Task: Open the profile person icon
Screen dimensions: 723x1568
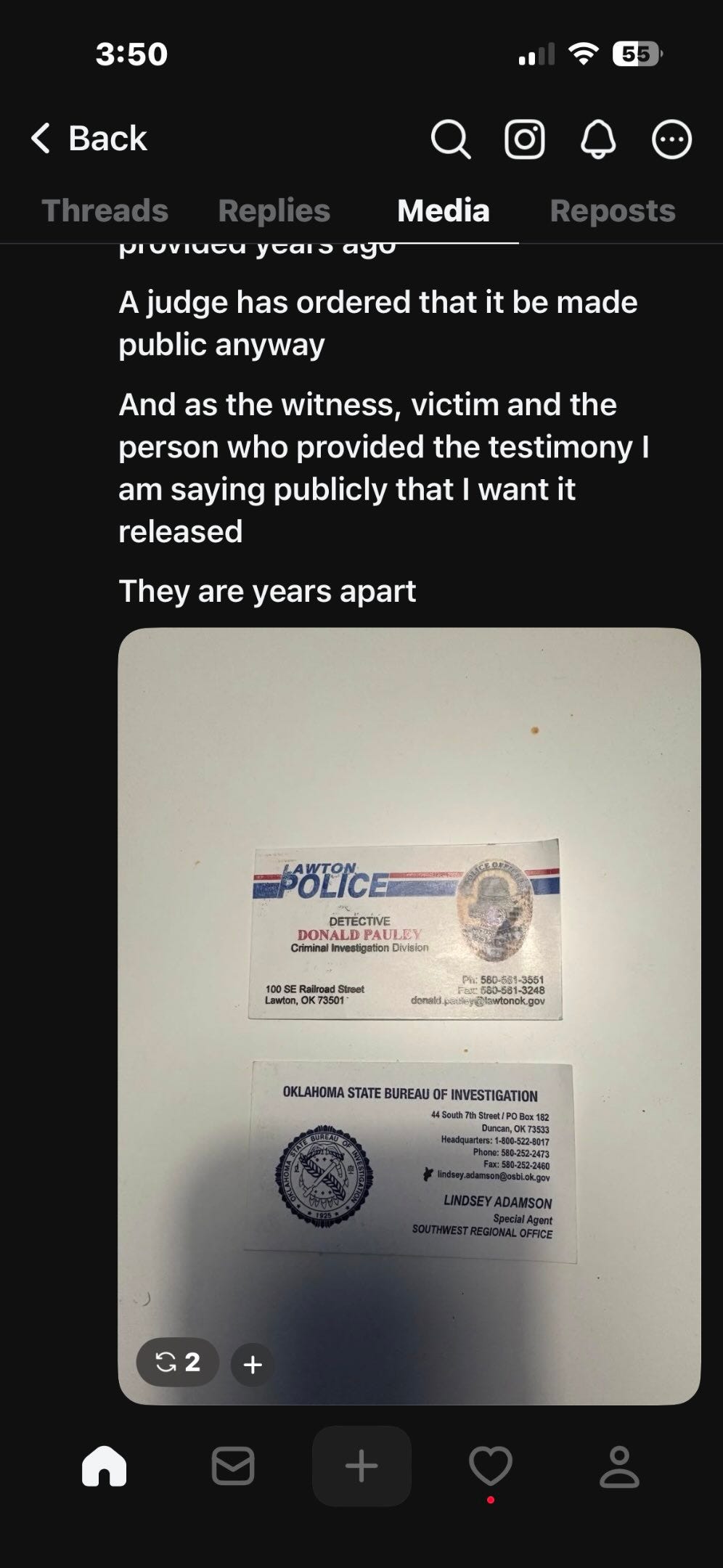Action: pos(619,1466)
